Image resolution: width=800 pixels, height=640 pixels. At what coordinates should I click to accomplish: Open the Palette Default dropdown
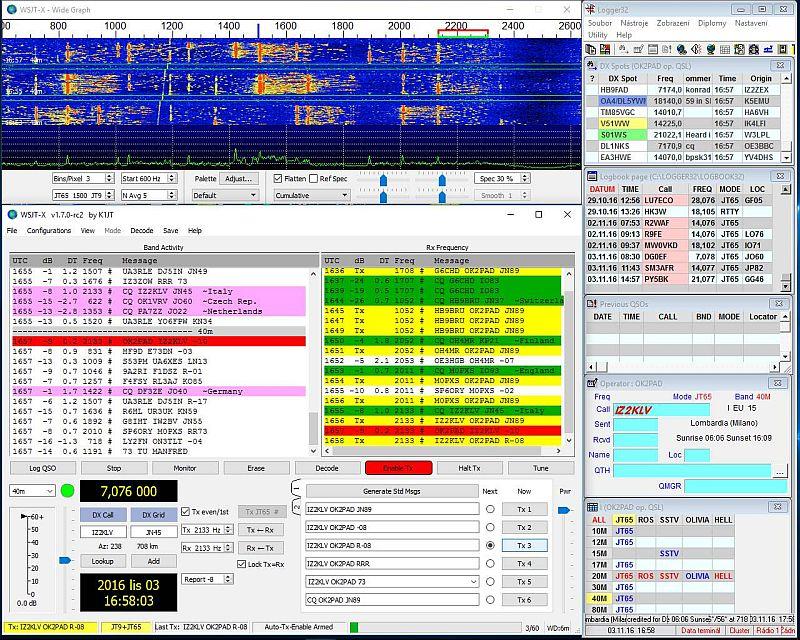224,195
